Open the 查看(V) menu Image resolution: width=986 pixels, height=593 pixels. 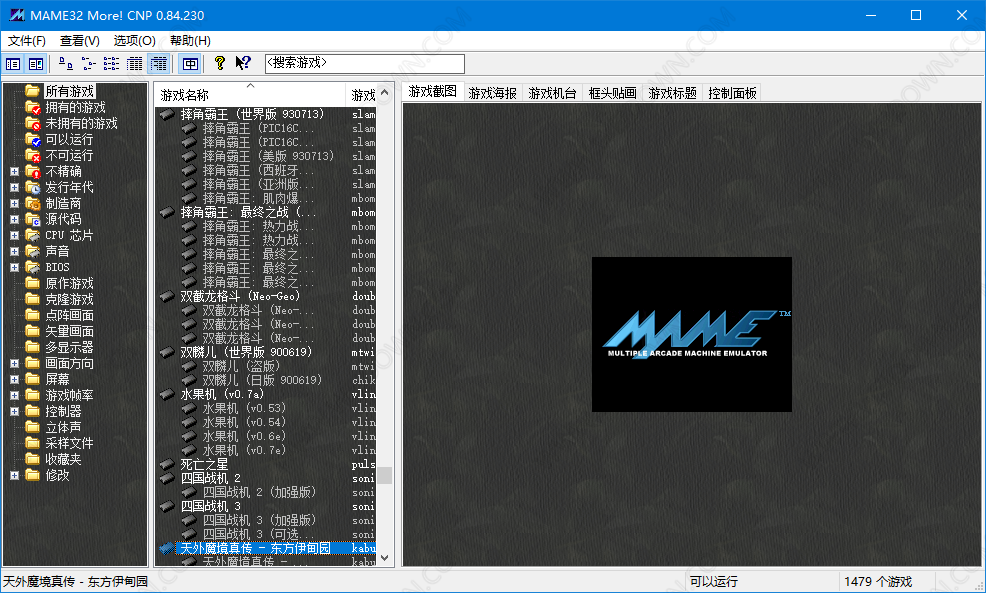tap(80, 41)
